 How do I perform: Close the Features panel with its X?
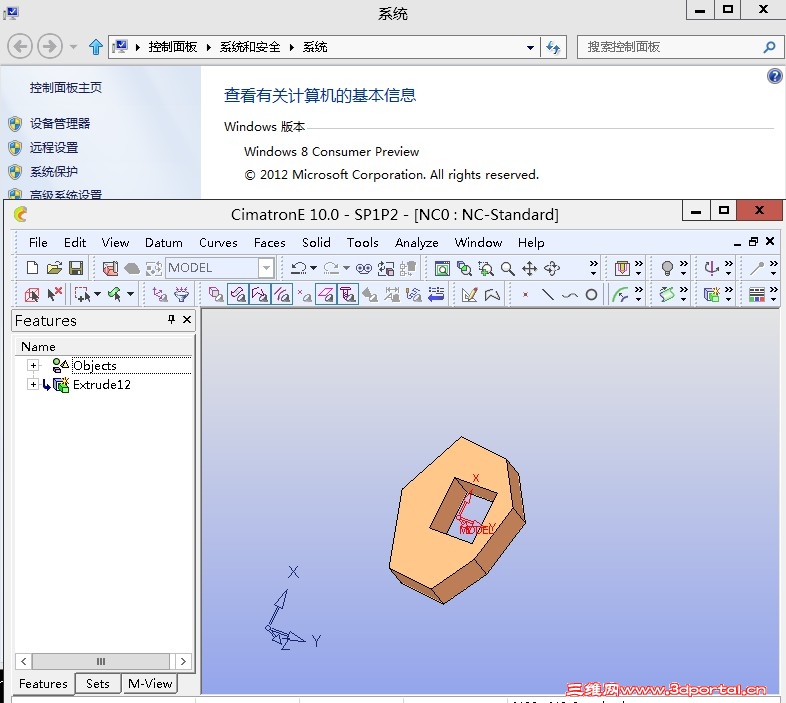click(187, 319)
